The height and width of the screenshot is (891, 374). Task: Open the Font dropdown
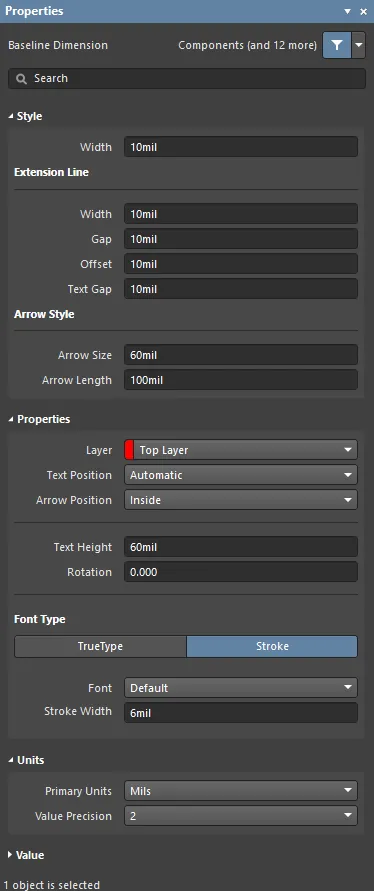[241, 687]
